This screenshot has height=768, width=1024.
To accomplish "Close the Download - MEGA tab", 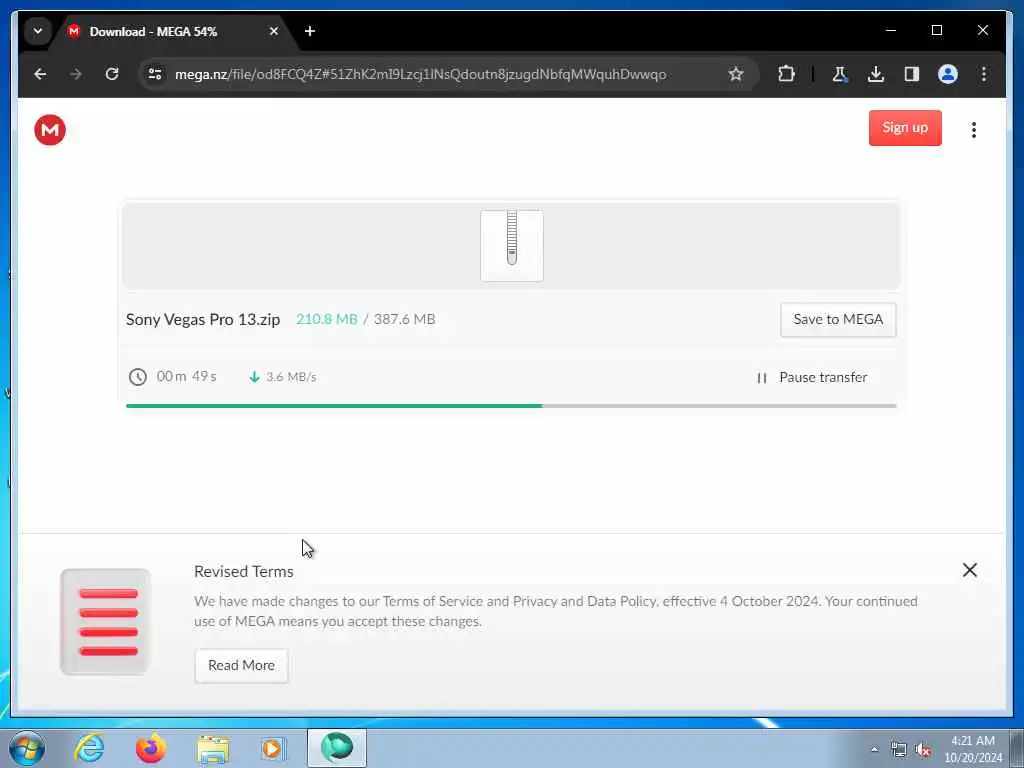I will 274,31.
